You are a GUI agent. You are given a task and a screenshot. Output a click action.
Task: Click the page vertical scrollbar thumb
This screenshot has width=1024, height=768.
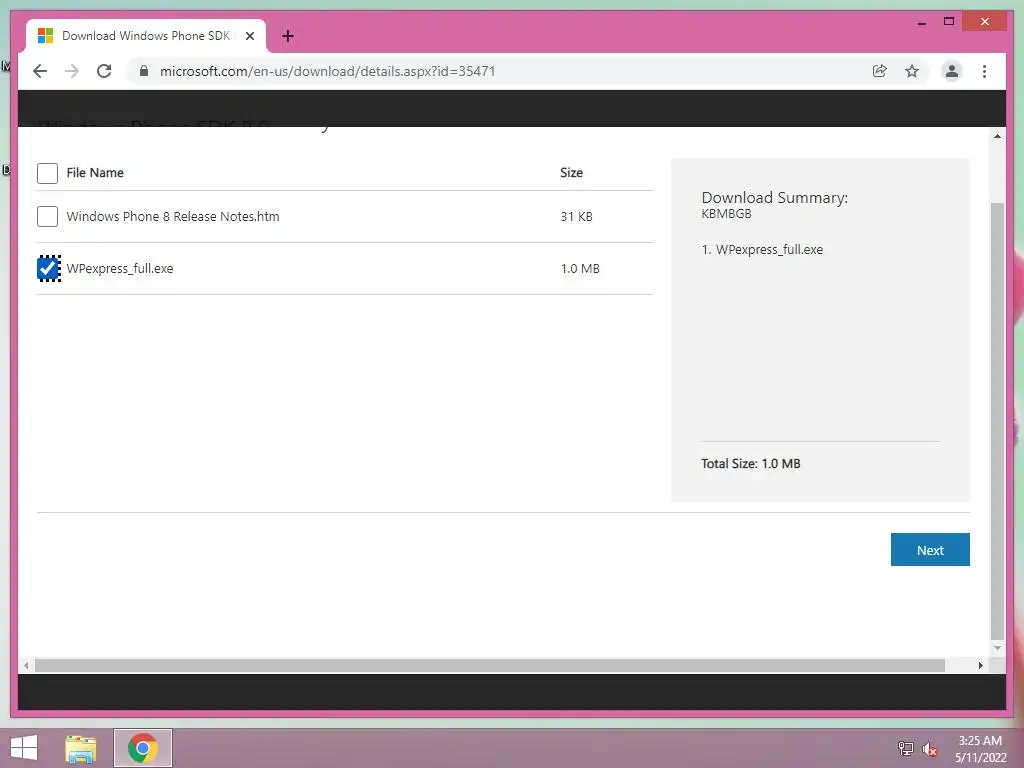click(997, 421)
